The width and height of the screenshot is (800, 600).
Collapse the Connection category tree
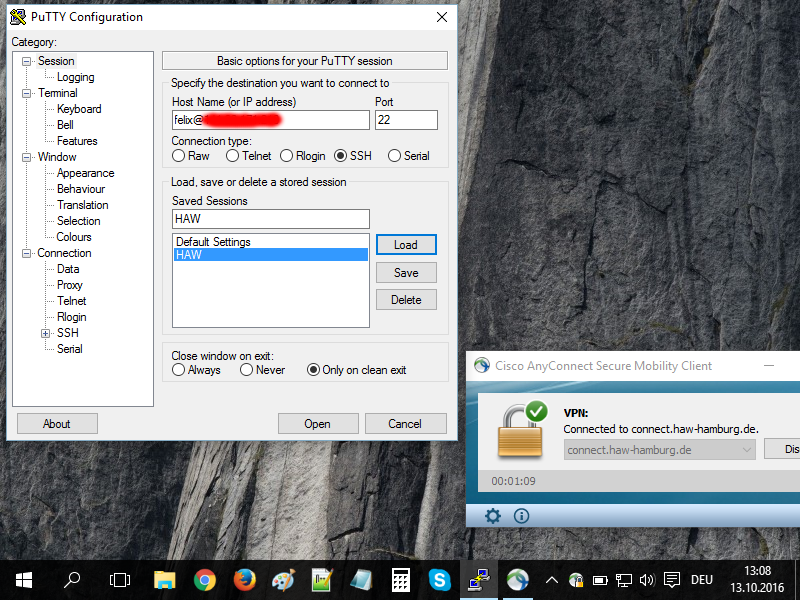point(27,253)
